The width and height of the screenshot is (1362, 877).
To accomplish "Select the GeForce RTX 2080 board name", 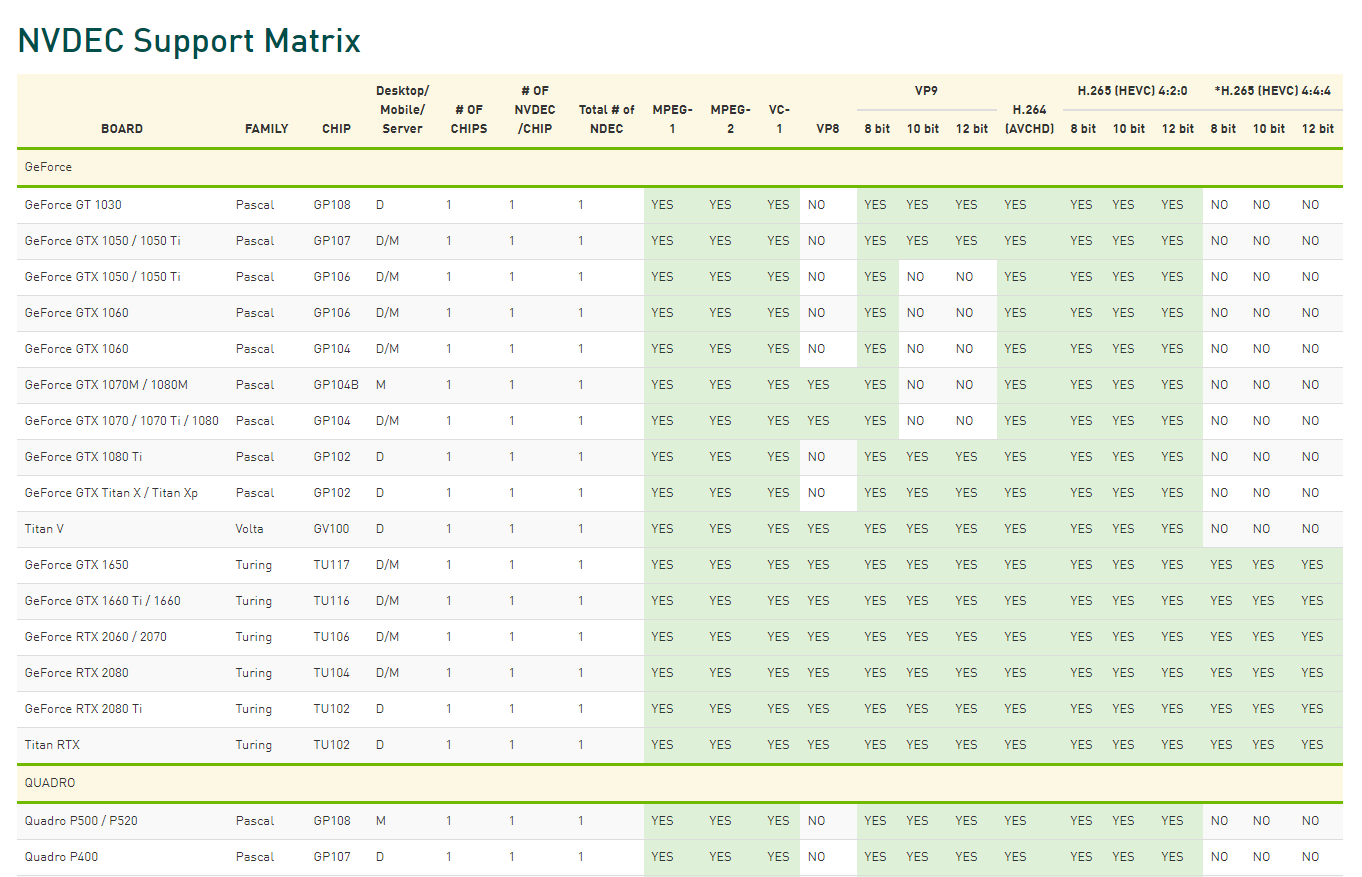I will pos(76,673).
